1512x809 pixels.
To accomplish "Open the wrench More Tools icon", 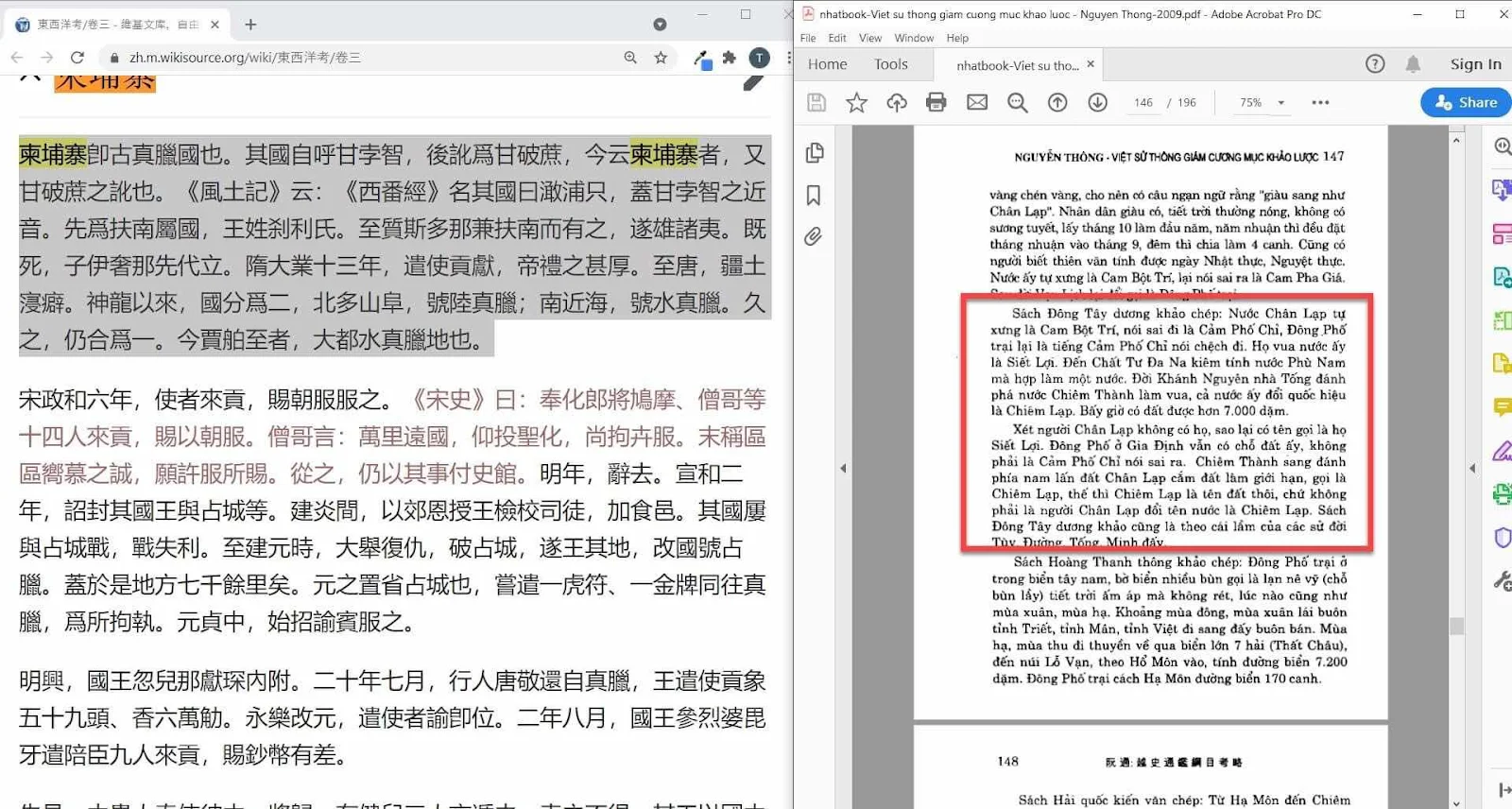I will (x=1502, y=580).
